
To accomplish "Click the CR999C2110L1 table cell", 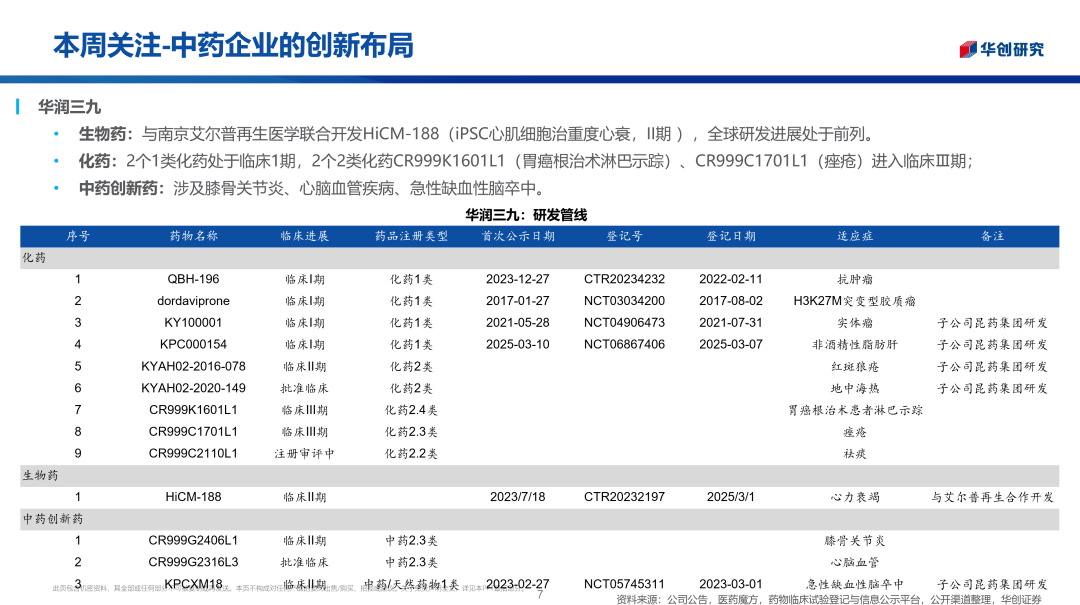I will 194,453.
